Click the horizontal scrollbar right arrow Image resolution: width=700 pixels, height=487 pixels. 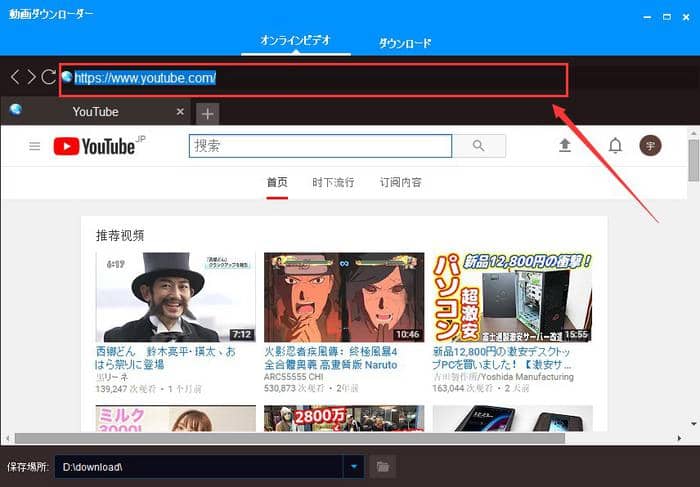(679, 438)
